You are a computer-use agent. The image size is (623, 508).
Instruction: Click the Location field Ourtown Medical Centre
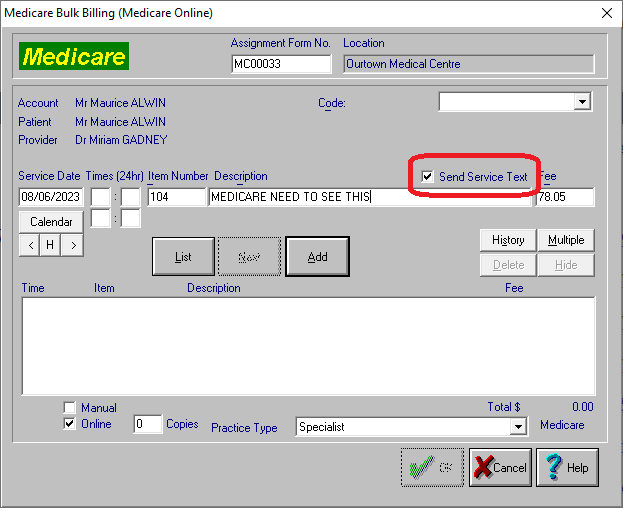469,64
